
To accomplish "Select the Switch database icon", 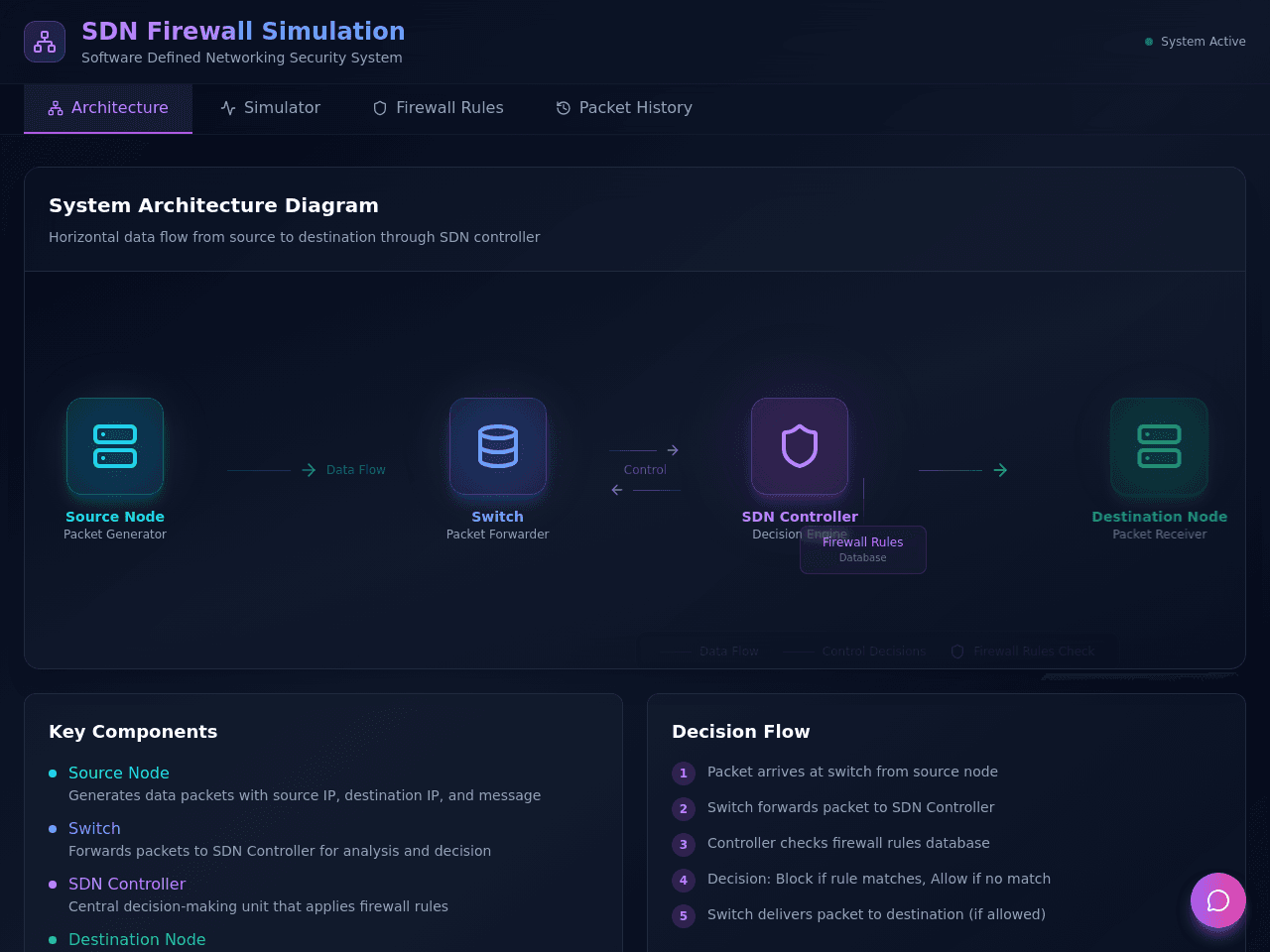I will (x=498, y=446).
